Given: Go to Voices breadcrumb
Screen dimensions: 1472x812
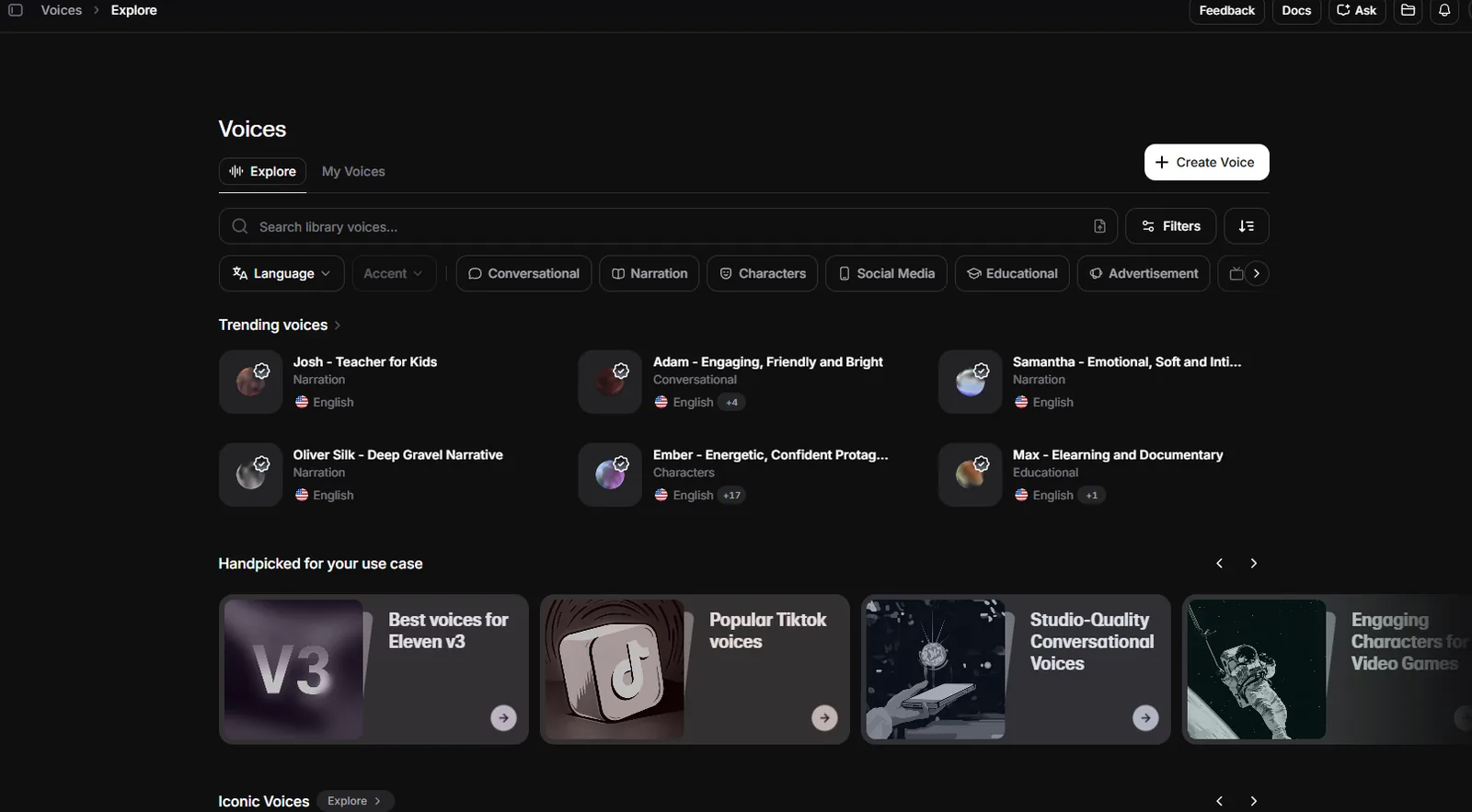Looking at the screenshot, I should click(x=62, y=10).
